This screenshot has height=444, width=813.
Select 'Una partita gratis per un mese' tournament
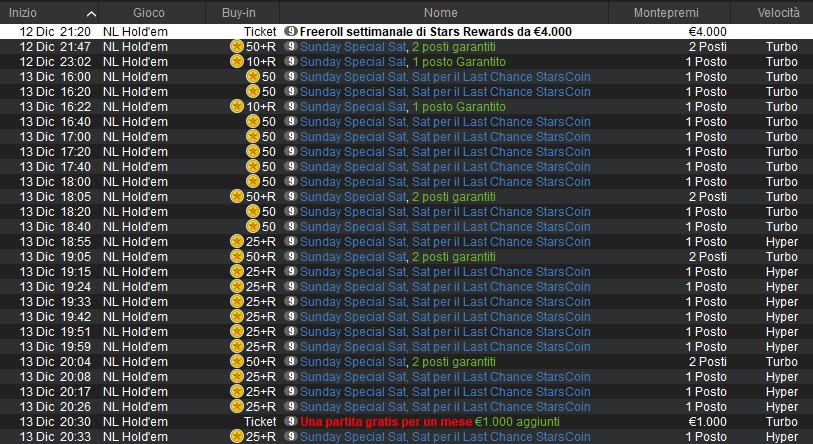click(x=386, y=422)
